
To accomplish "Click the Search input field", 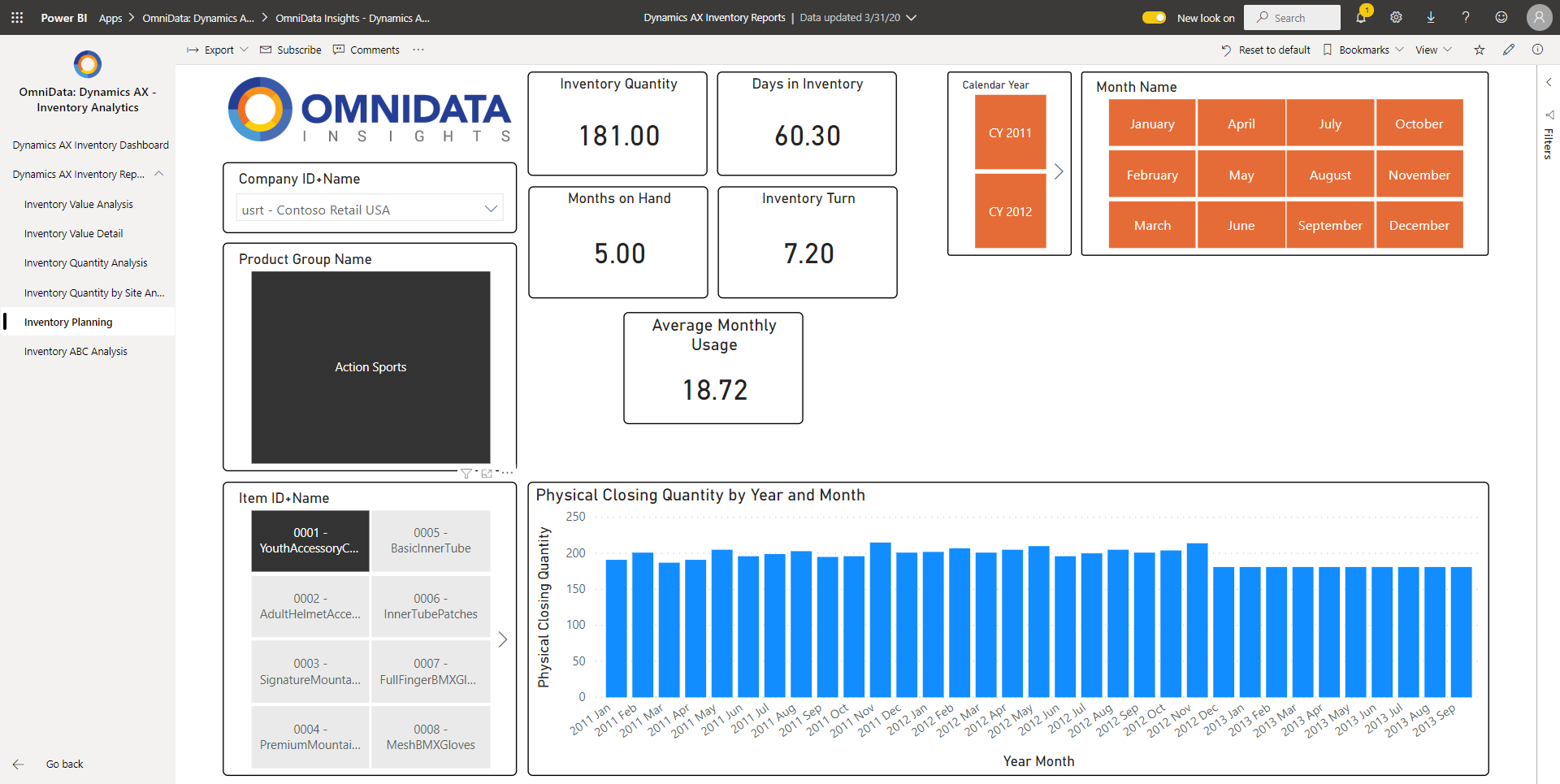I will tap(1292, 17).
